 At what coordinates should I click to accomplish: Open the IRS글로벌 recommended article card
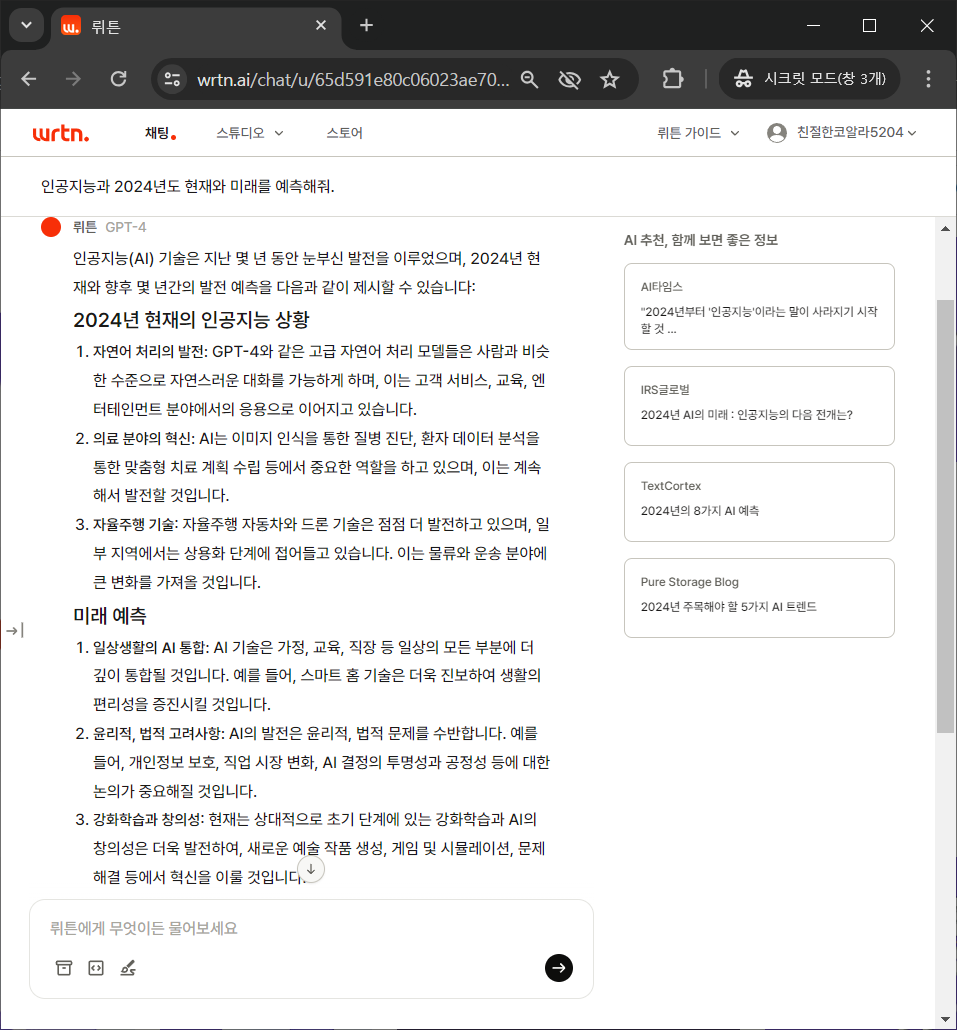[759, 406]
